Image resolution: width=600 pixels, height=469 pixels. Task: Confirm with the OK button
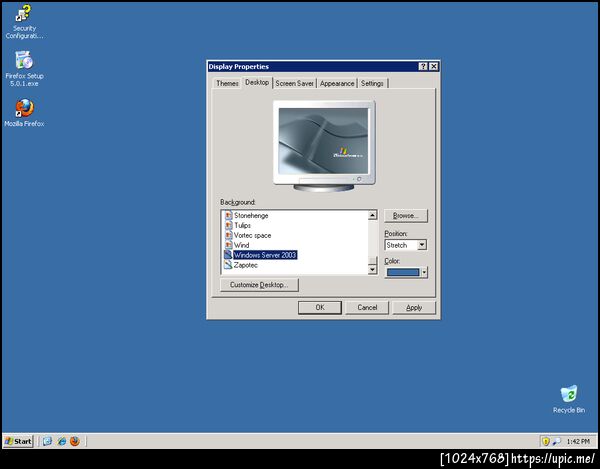click(x=320, y=308)
